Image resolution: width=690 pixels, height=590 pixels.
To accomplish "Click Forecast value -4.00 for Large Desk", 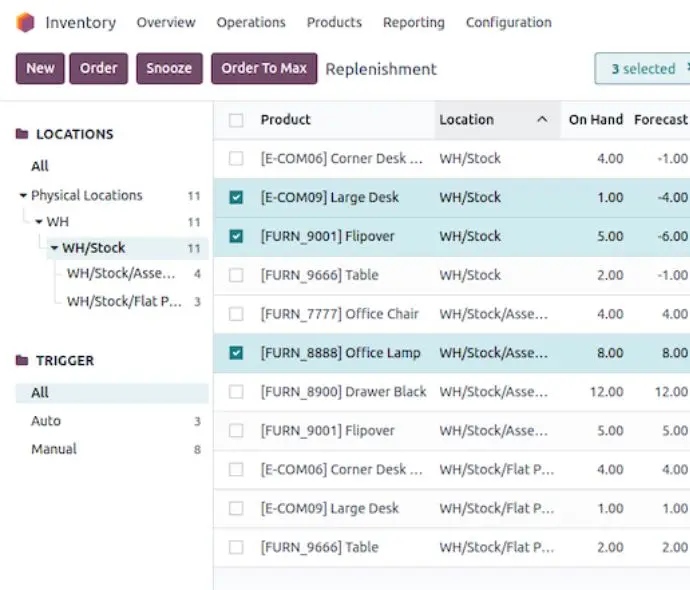I will (672, 198).
